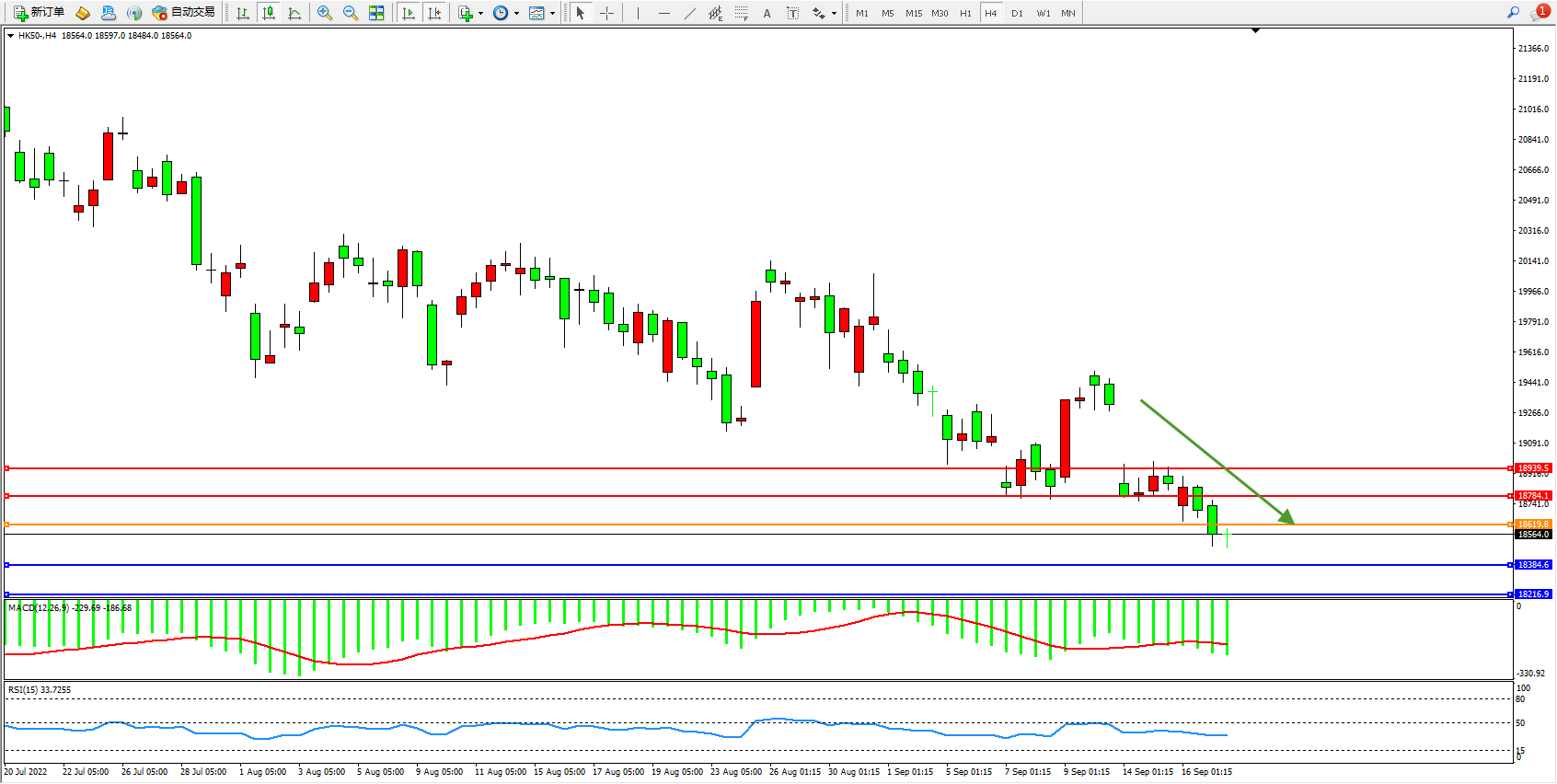Select the crosshair tool
Image resolution: width=1557 pixels, height=784 pixels.
pyautogui.click(x=606, y=13)
